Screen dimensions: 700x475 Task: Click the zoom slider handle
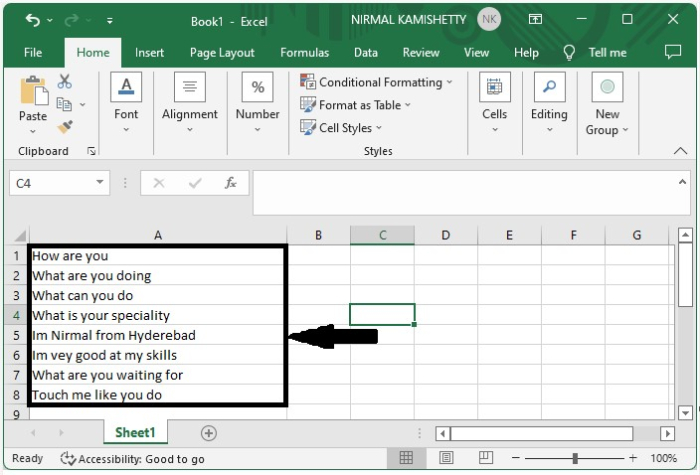(x=575, y=458)
